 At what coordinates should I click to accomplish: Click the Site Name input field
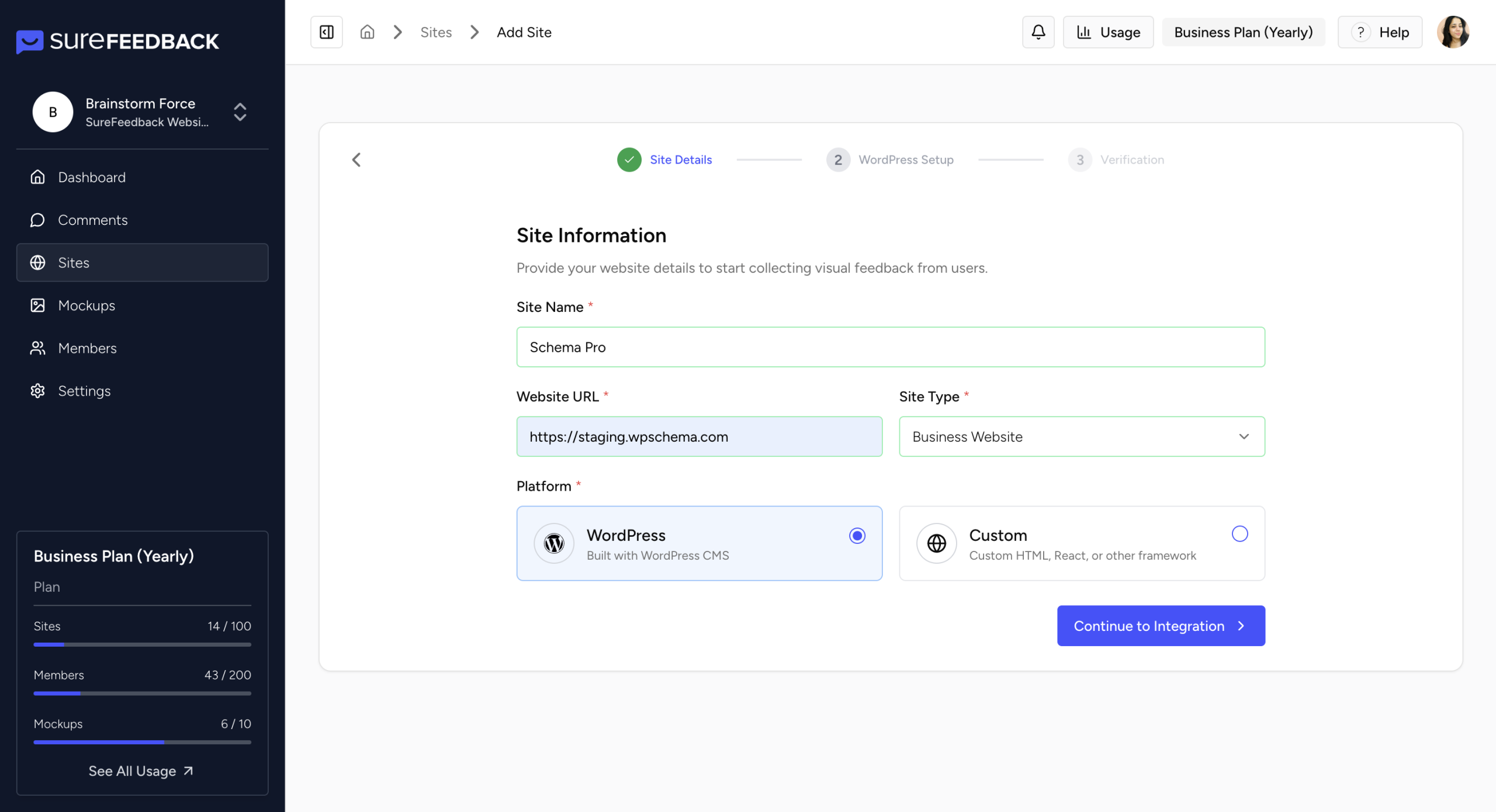[x=890, y=347]
